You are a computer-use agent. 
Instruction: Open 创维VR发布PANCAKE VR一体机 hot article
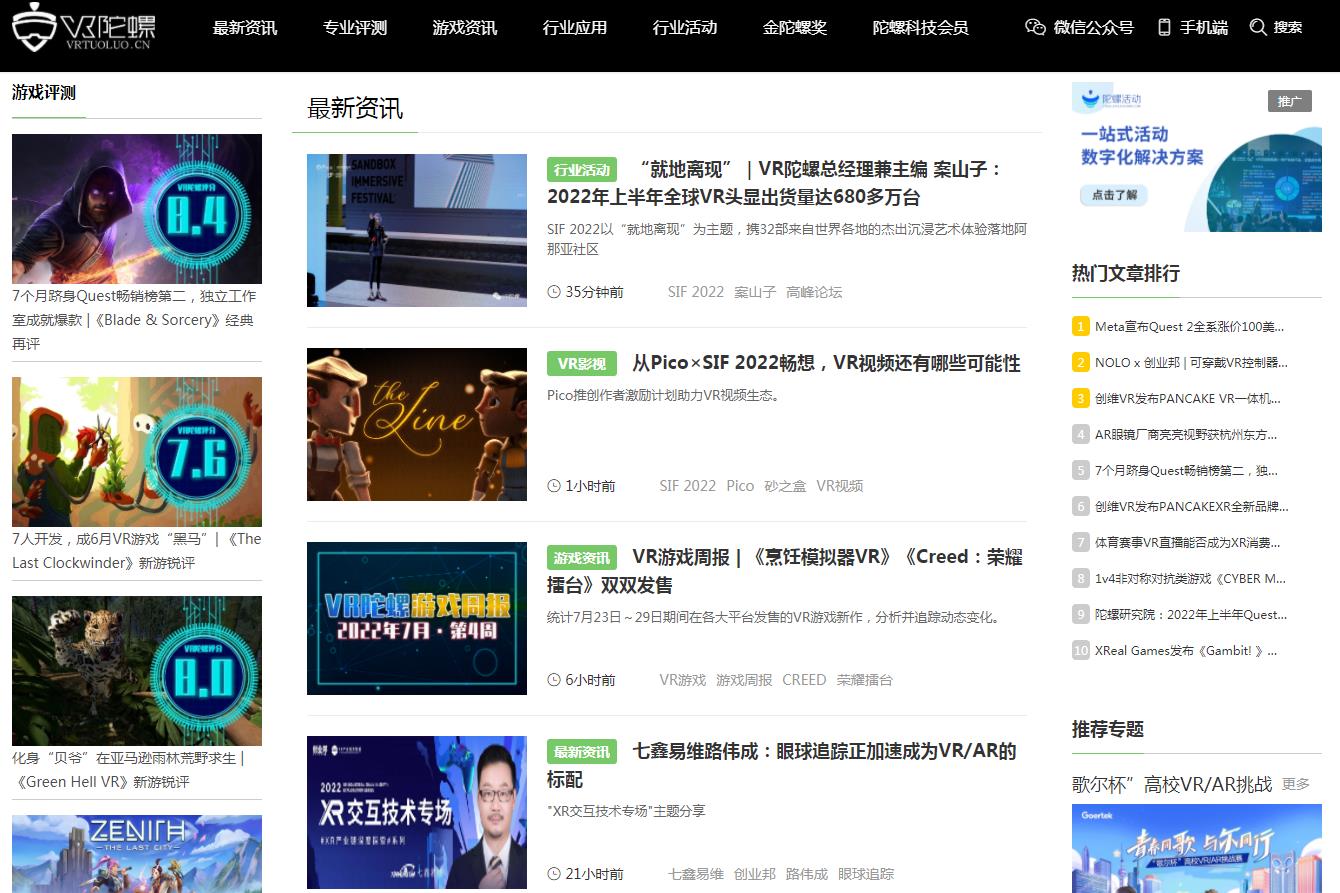1188,398
